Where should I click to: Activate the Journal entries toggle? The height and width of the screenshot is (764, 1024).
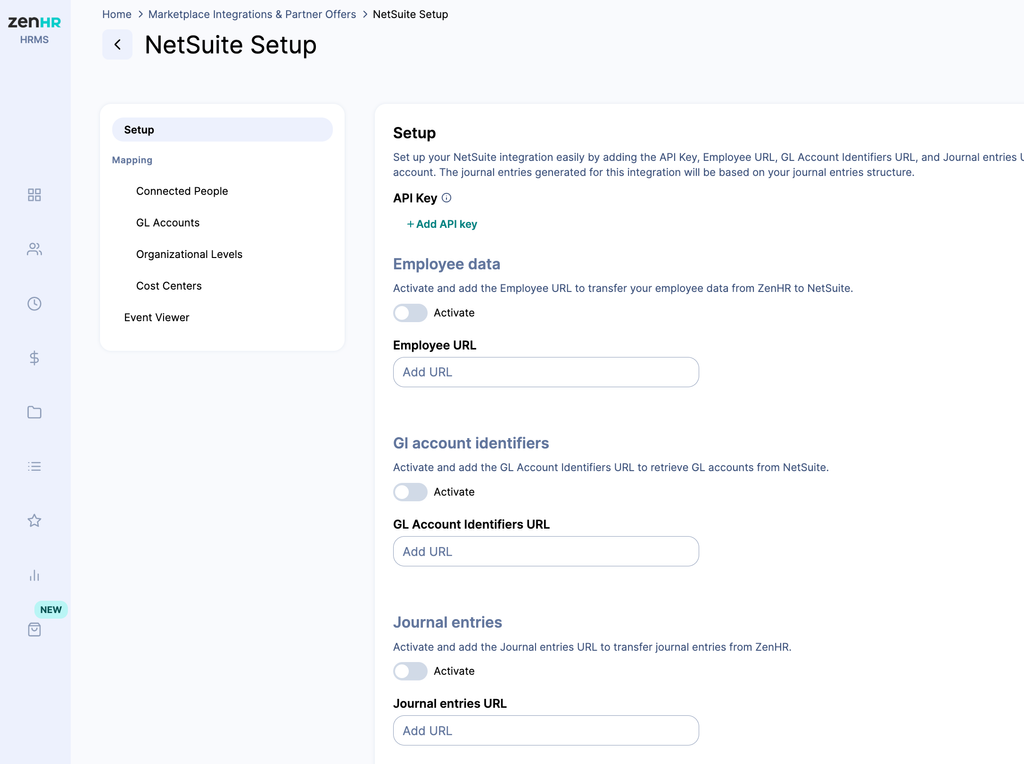coord(410,671)
